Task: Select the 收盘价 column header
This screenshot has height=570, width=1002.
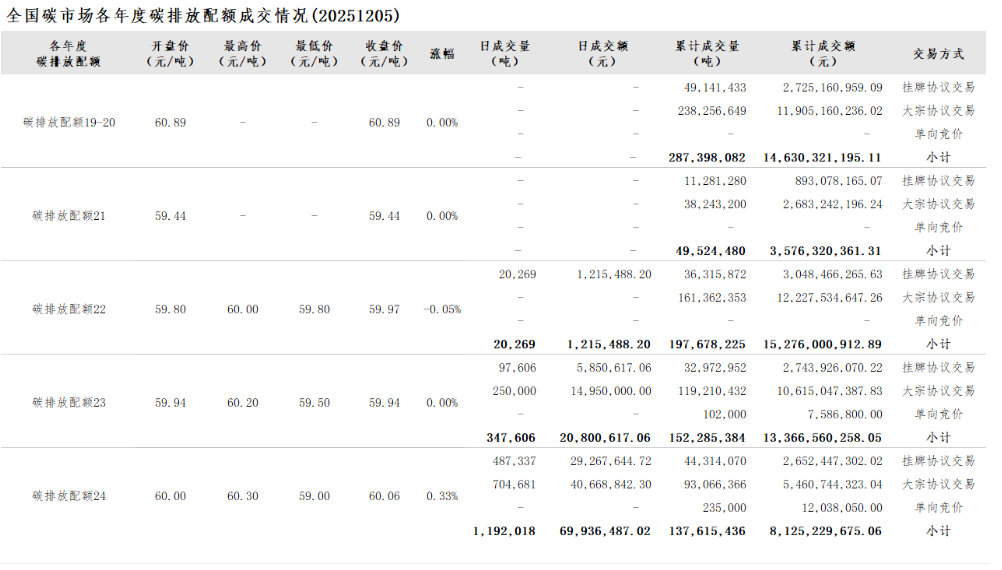Action: pyautogui.click(x=384, y=53)
